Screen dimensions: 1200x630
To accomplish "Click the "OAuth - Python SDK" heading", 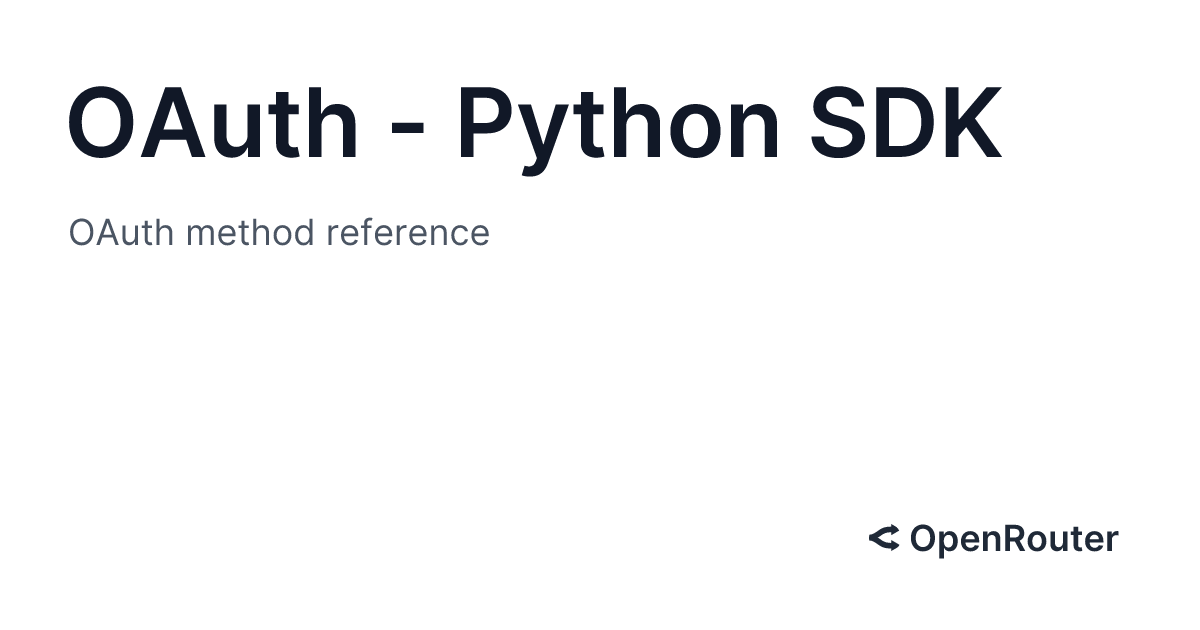I will 534,125.
